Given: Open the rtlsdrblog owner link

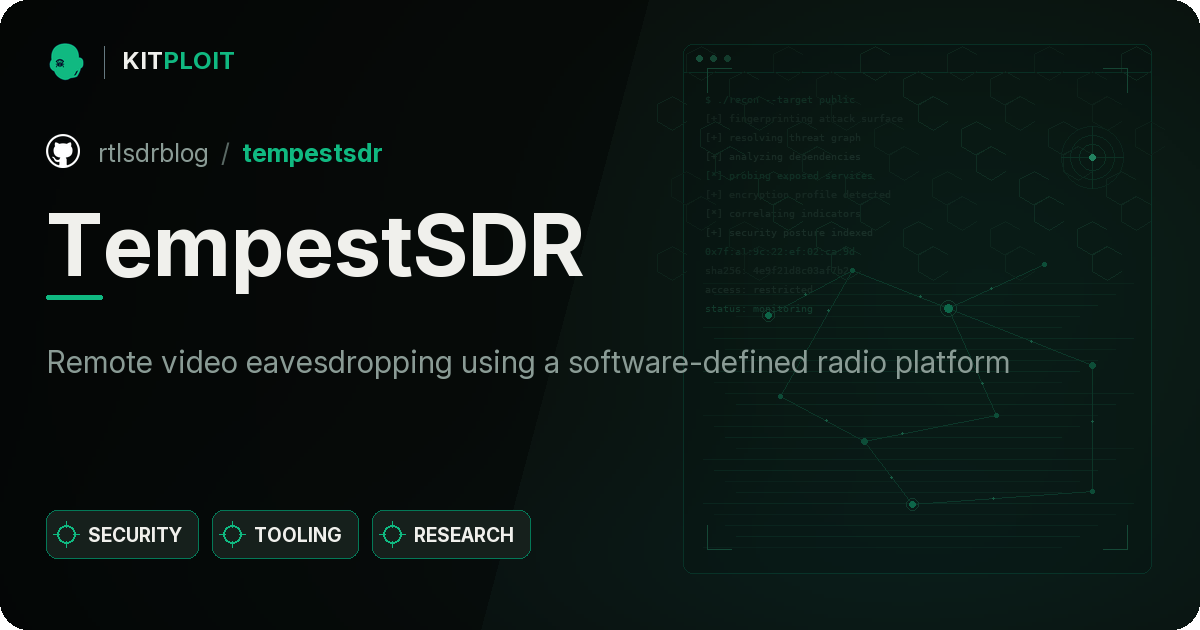Looking at the screenshot, I should [153, 154].
